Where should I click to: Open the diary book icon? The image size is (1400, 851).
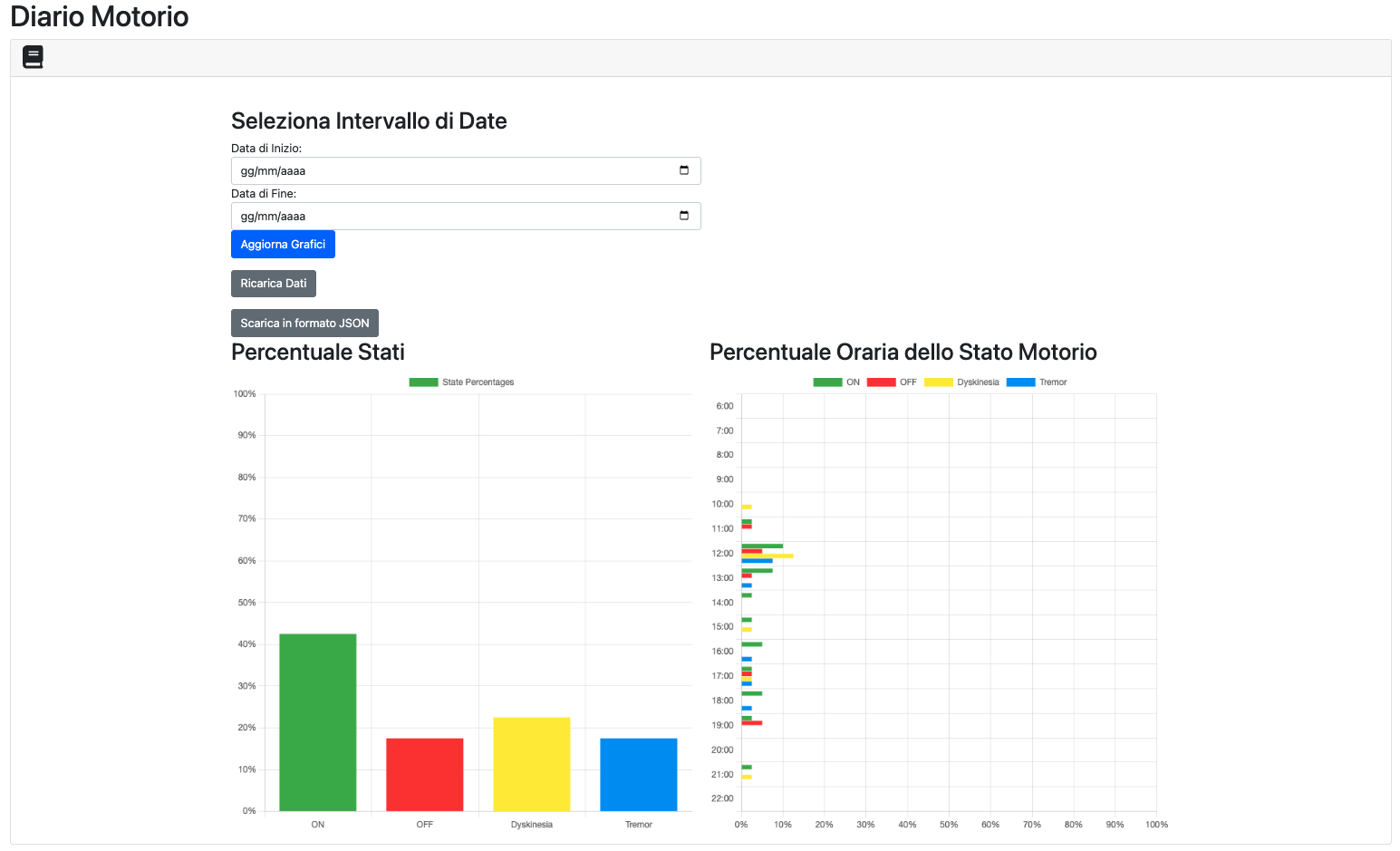[33, 57]
